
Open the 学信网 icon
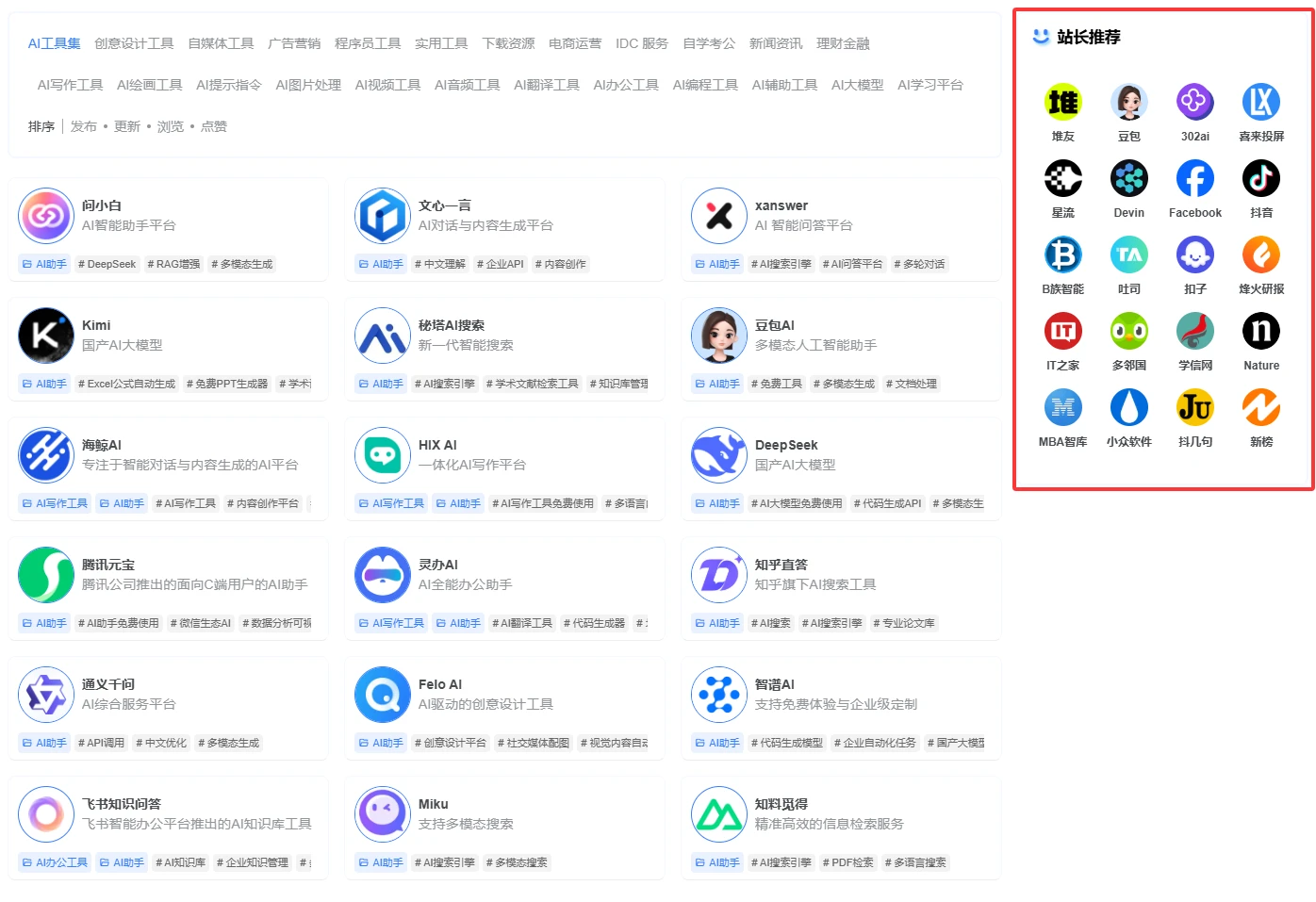point(1194,331)
